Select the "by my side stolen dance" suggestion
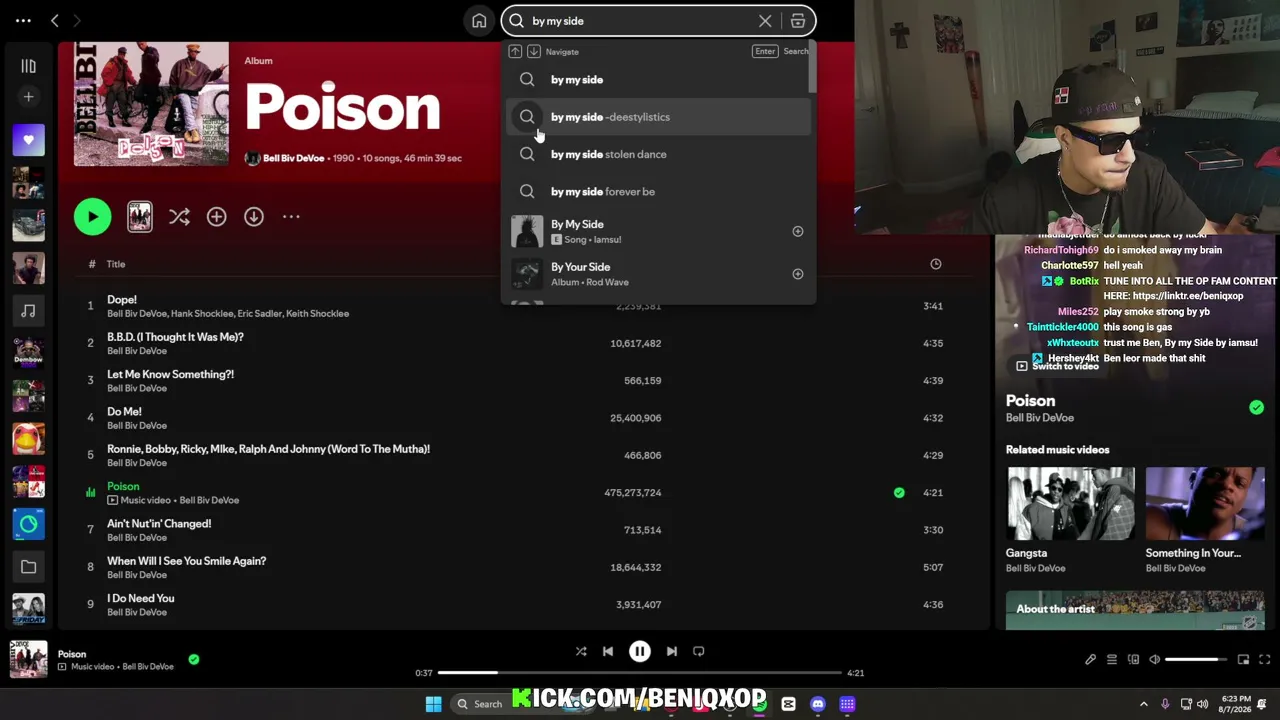The height and width of the screenshot is (720, 1280). pyautogui.click(x=658, y=154)
